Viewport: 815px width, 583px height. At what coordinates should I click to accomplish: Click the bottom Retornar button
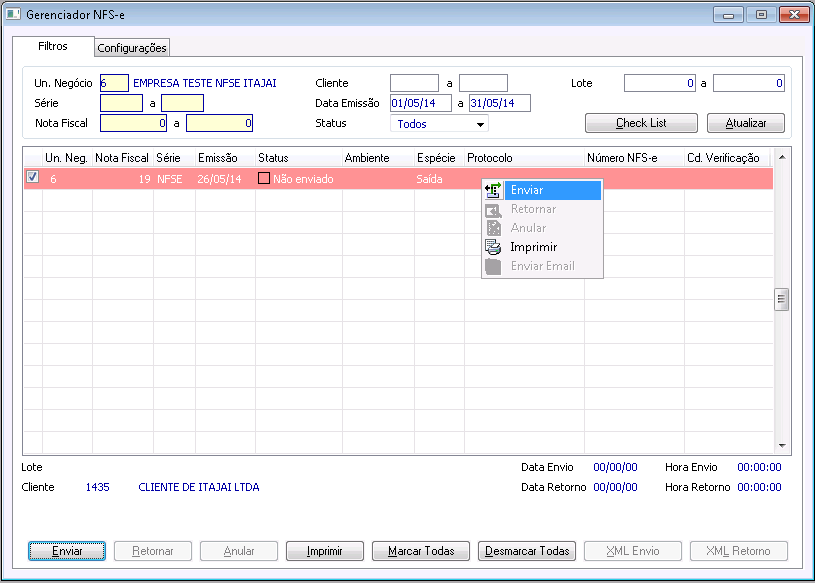tap(153, 551)
